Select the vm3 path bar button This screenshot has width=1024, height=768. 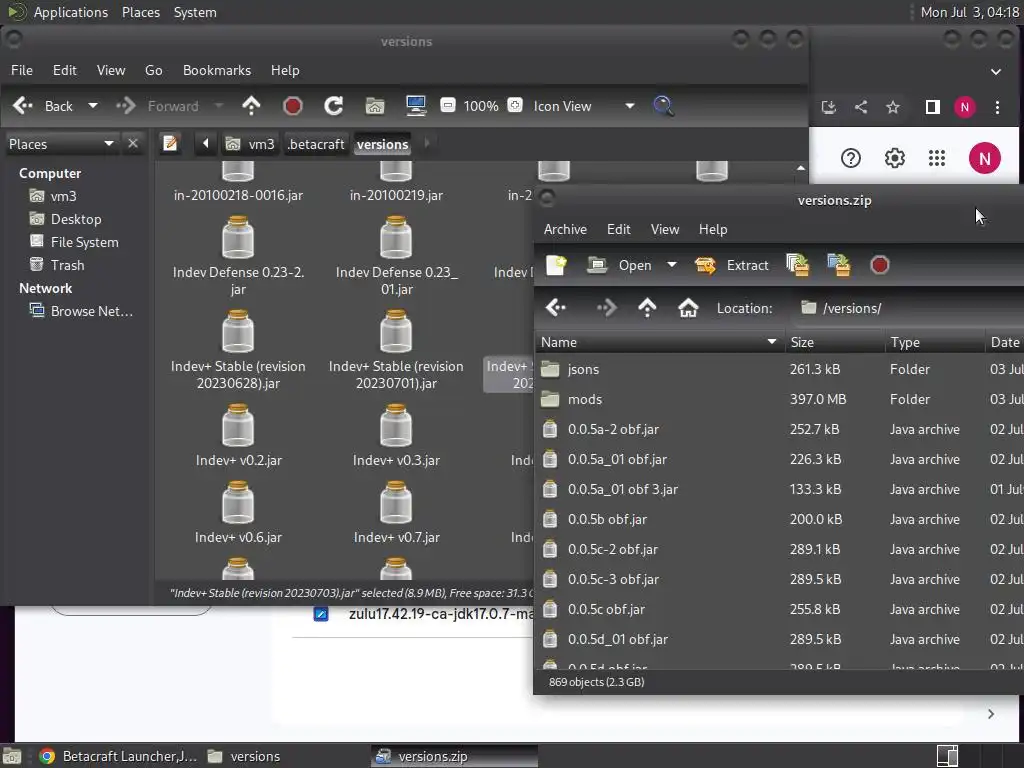point(250,144)
